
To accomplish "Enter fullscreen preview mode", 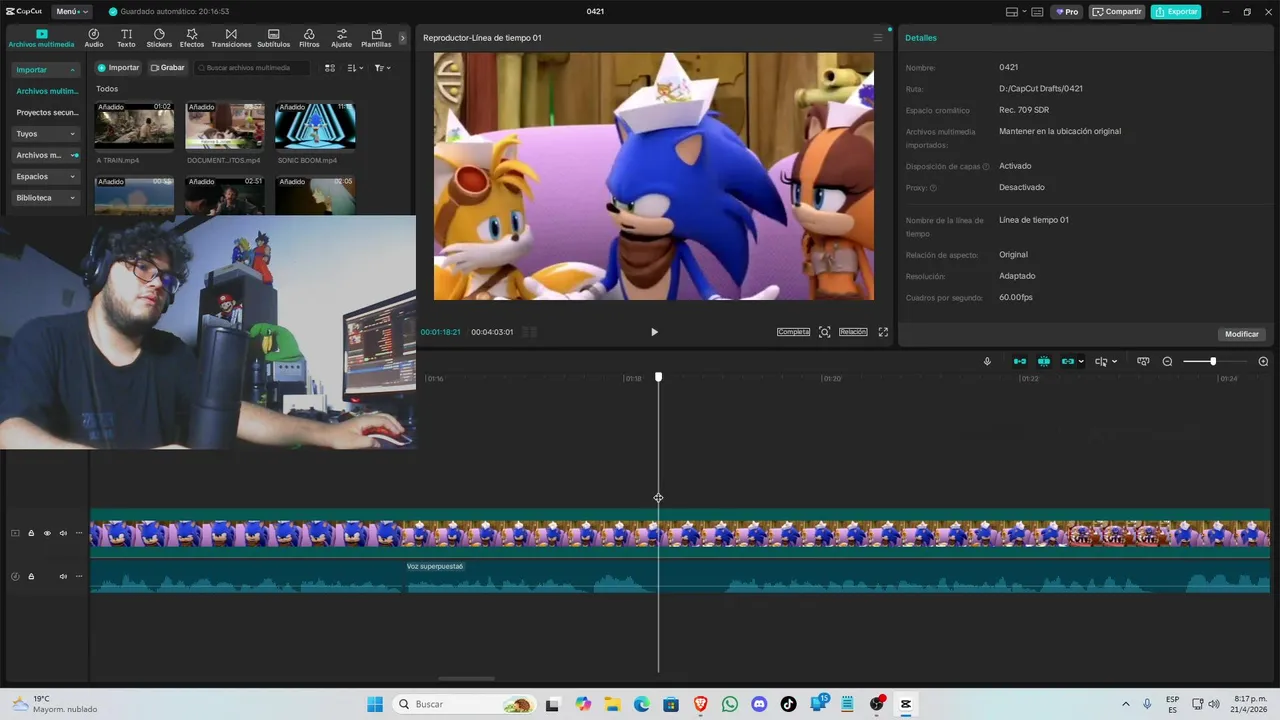I will coord(883,332).
